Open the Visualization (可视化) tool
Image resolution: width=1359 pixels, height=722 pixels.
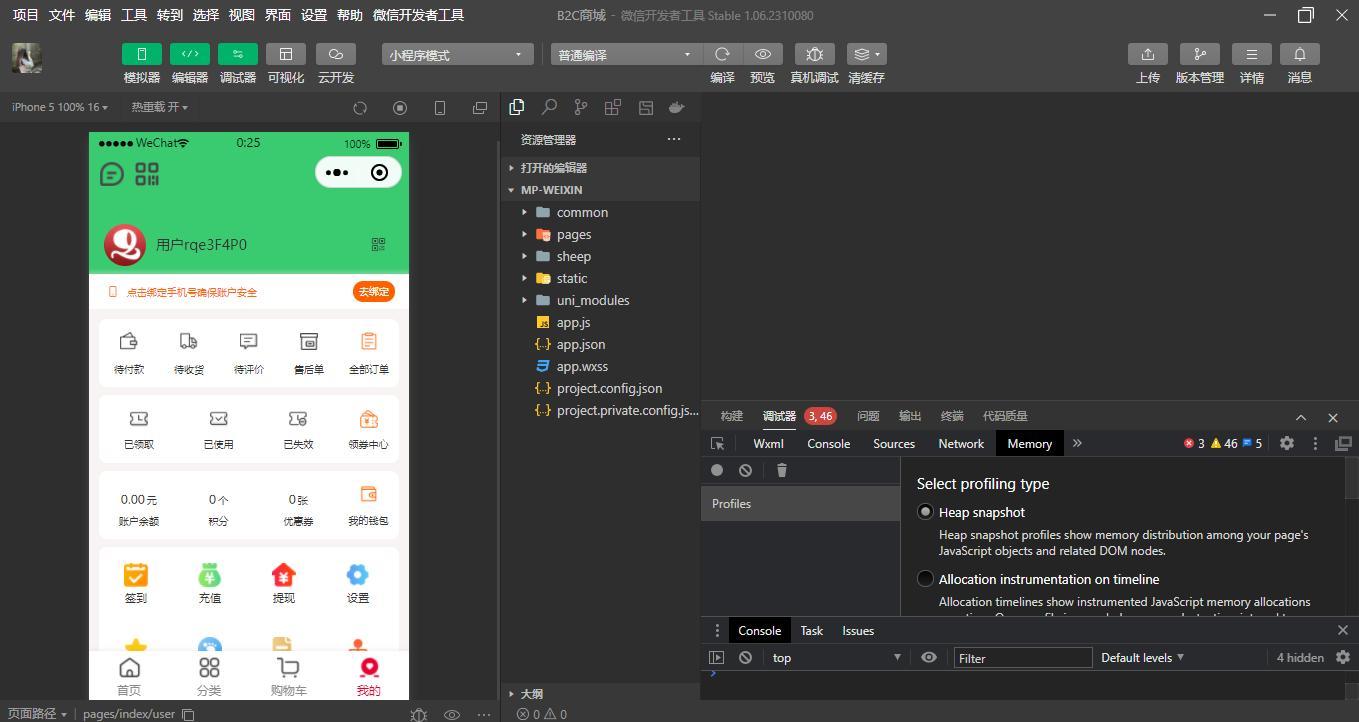point(286,54)
